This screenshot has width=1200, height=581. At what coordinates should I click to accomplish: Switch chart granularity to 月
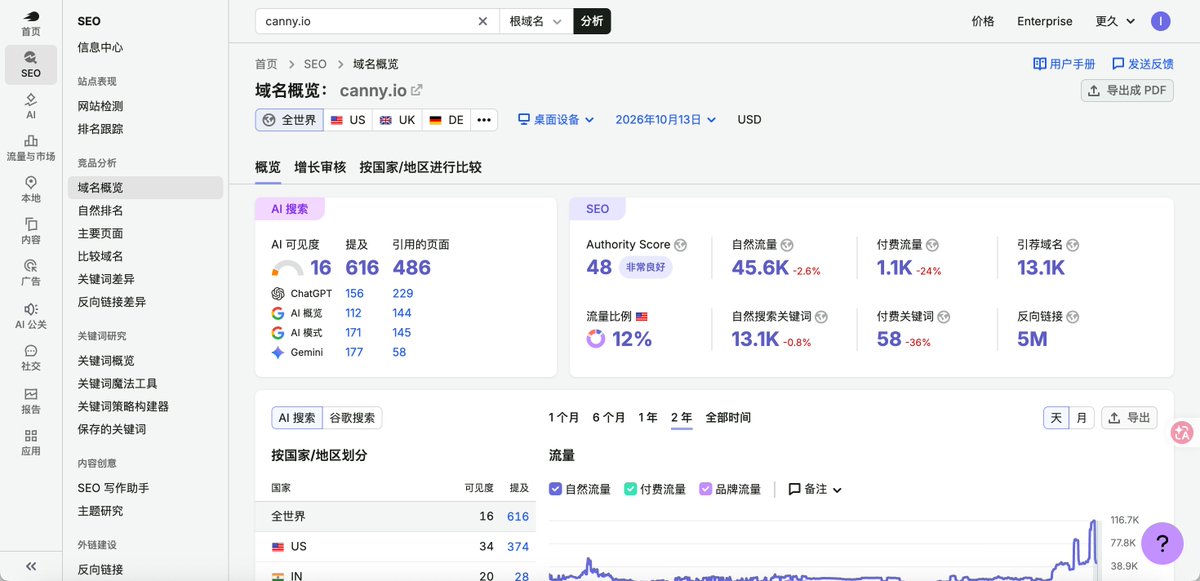click(1081, 418)
